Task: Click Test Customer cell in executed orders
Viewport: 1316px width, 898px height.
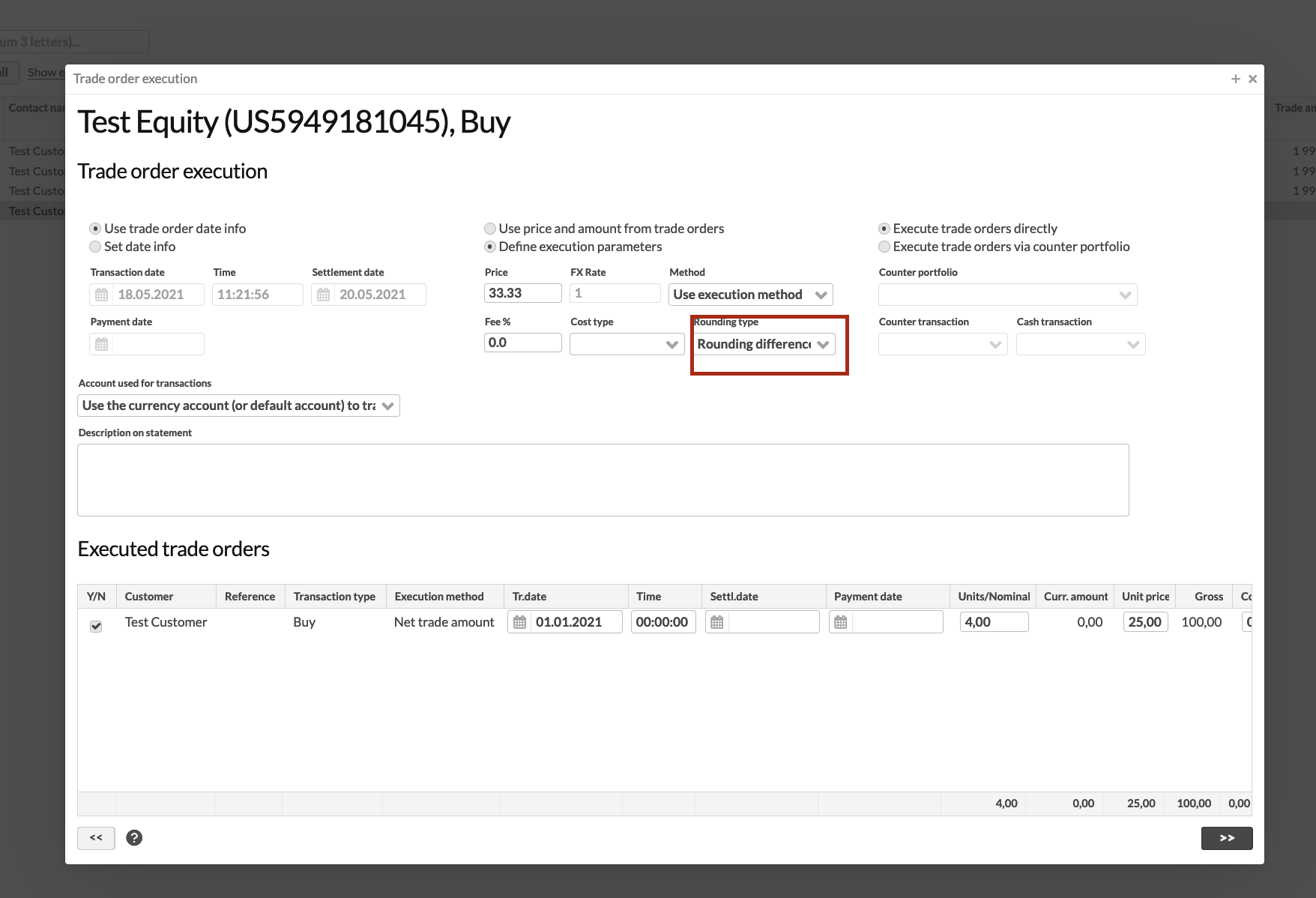Action: [x=166, y=622]
